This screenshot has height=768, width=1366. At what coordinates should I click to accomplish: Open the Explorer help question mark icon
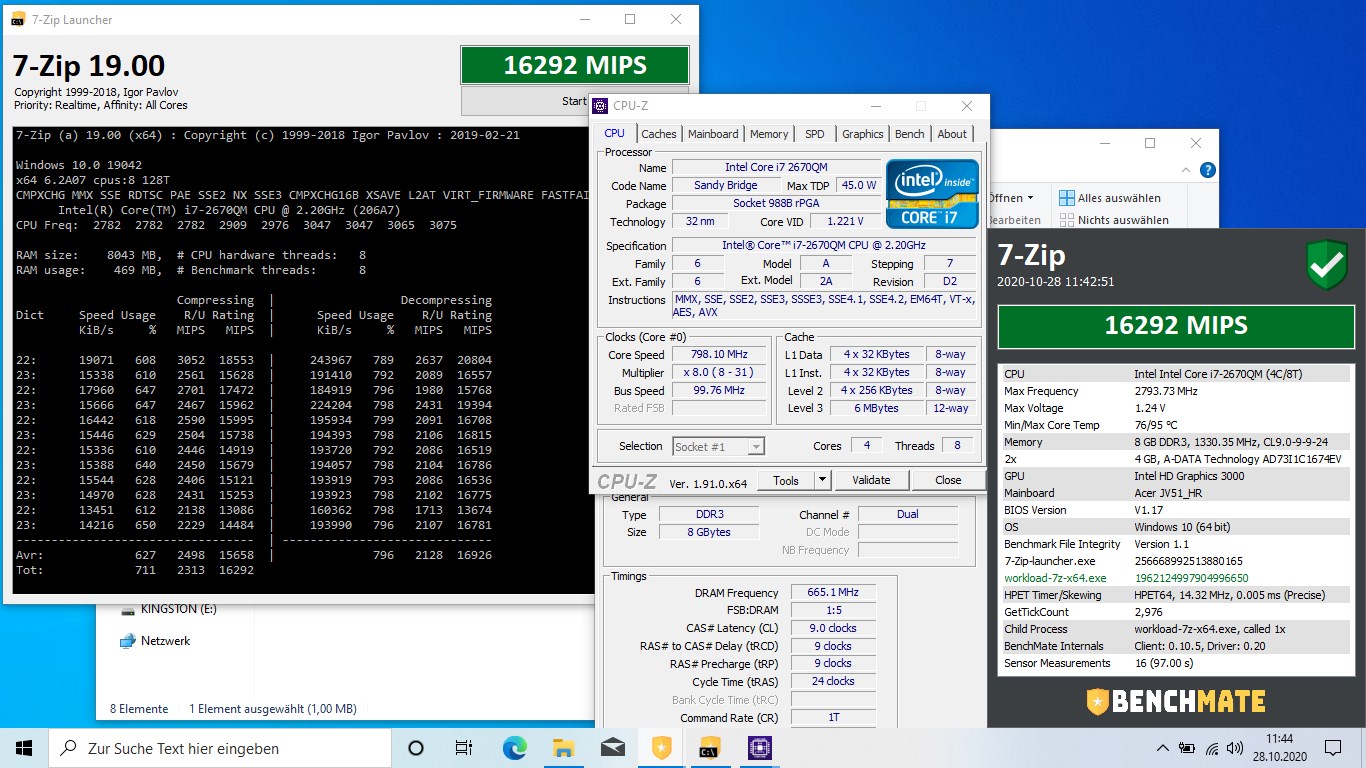coord(1207,170)
